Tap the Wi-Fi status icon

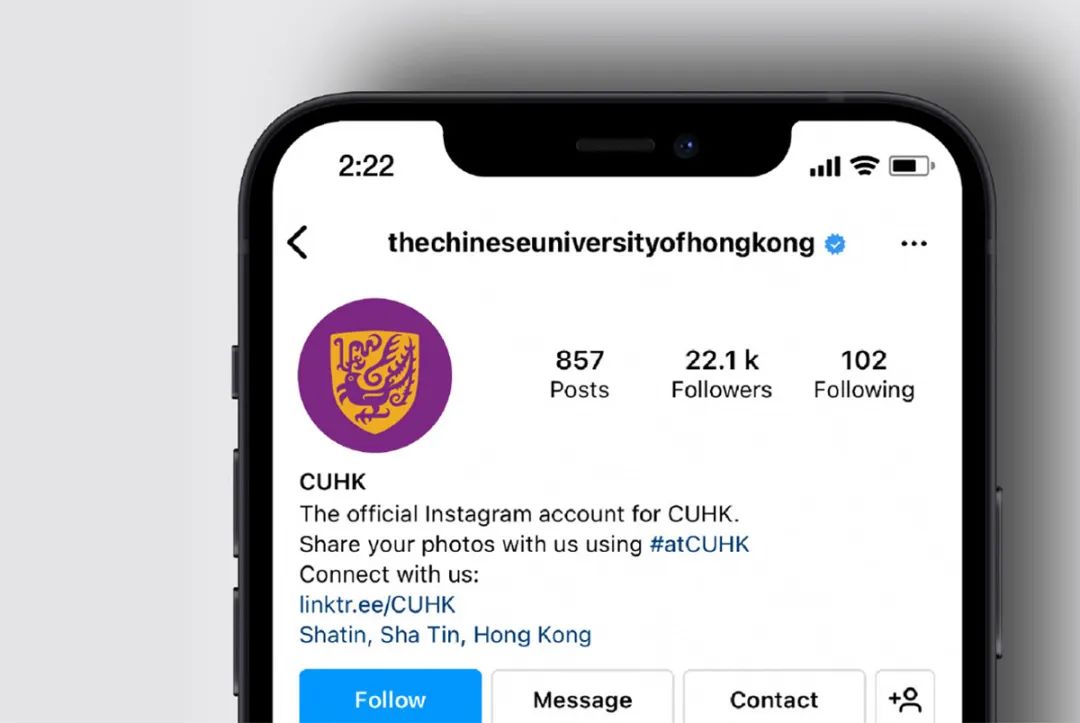pos(864,165)
